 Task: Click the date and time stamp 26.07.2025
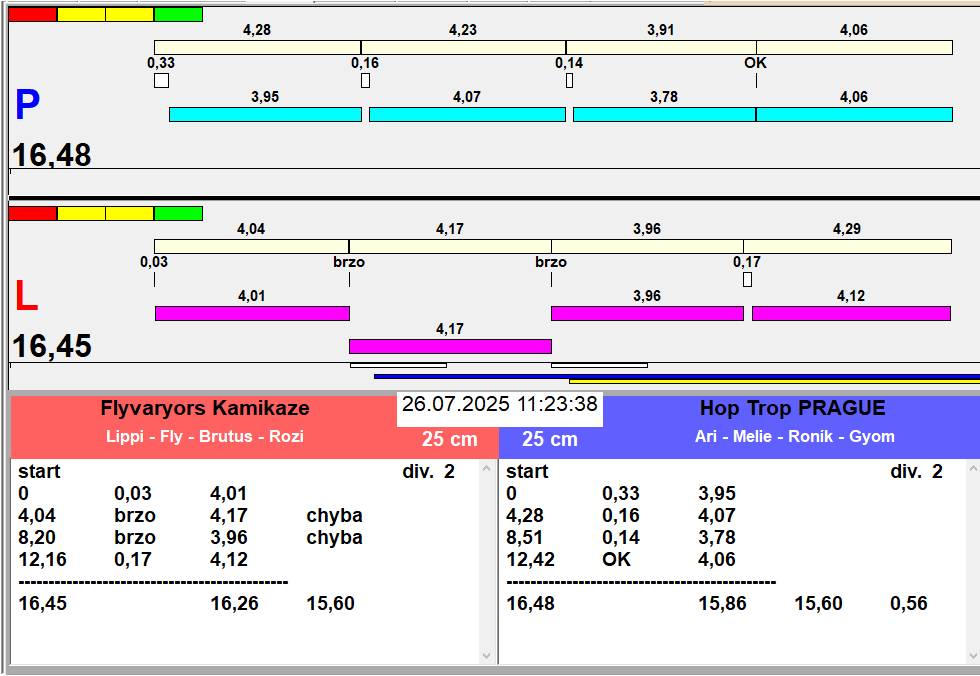(x=500, y=405)
